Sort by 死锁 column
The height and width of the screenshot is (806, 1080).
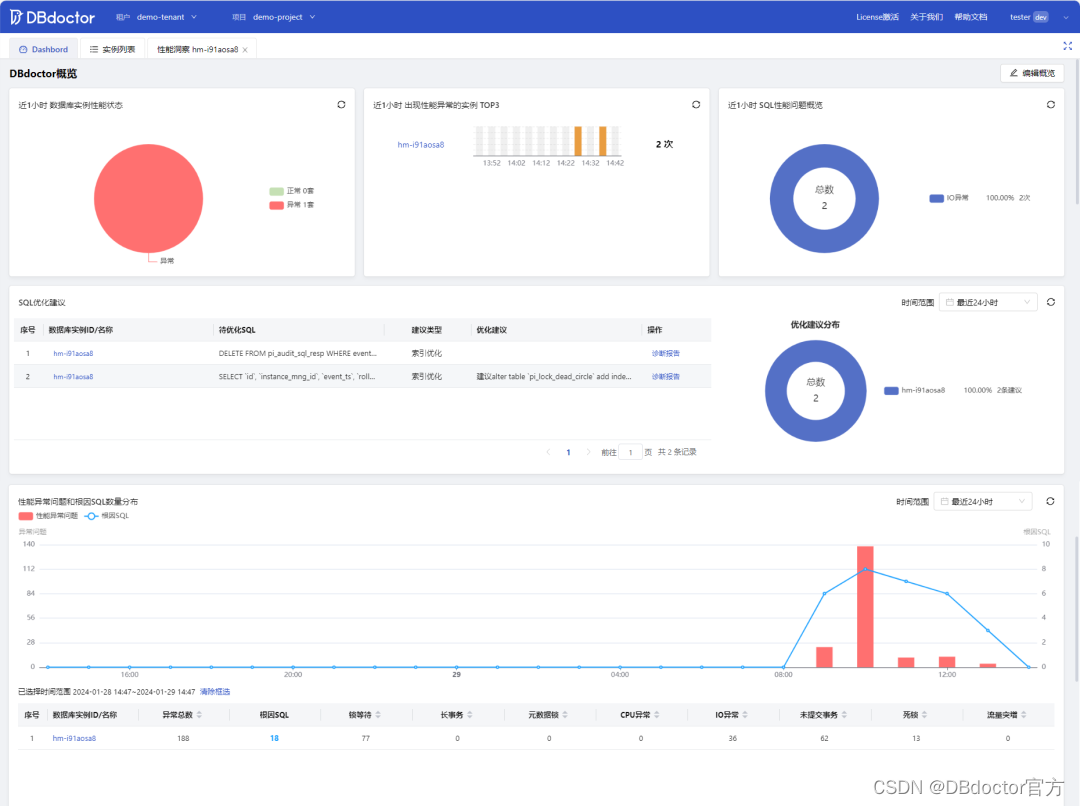pos(924,715)
